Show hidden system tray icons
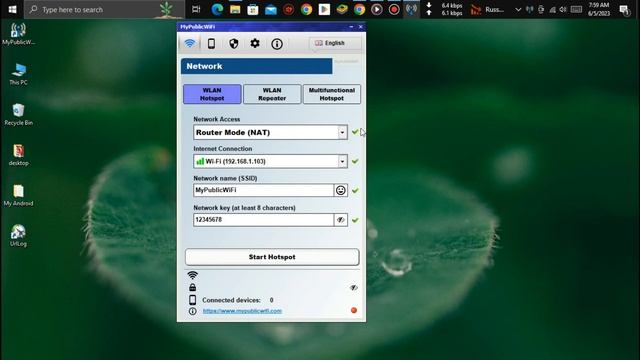The height and width of the screenshot is (360, 640). 518,9
